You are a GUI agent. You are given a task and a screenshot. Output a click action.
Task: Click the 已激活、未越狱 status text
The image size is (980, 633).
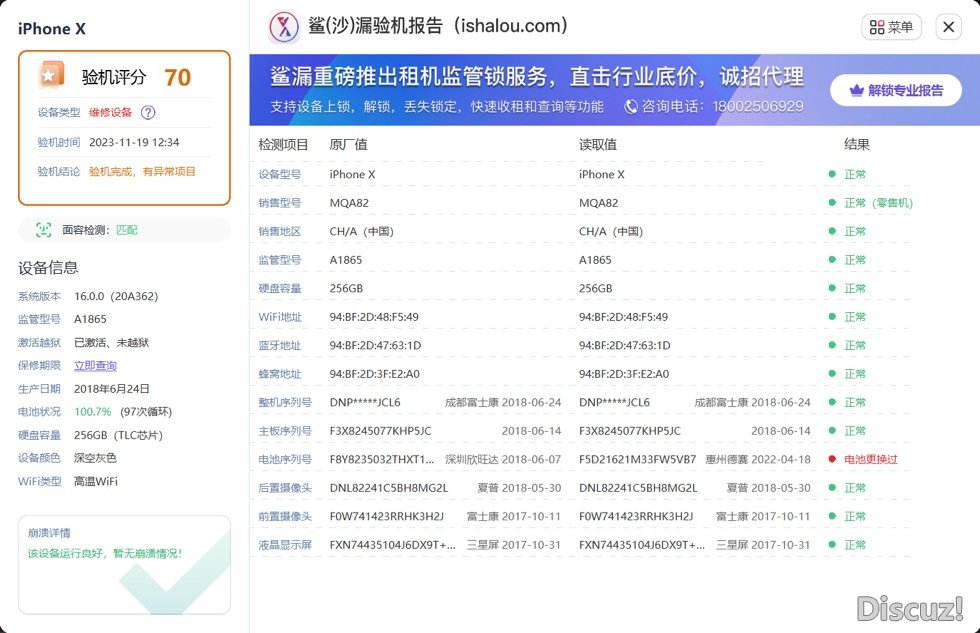111,342
